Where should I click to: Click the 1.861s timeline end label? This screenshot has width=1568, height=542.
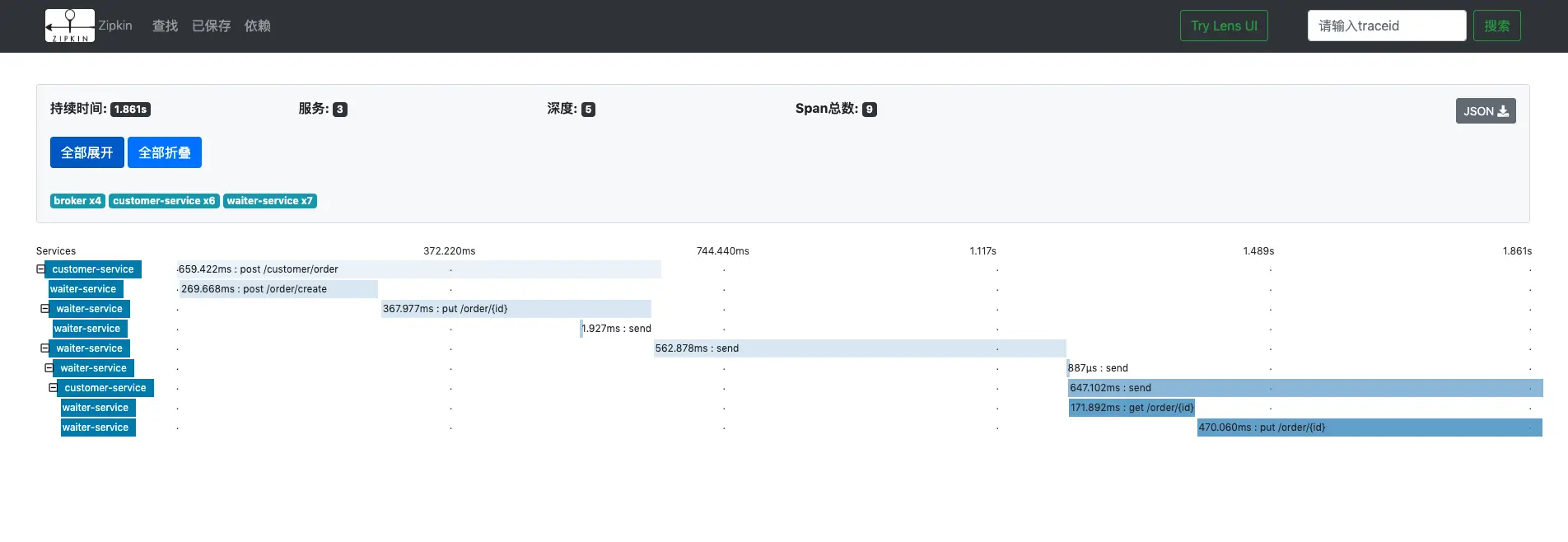click(1517, 251)
